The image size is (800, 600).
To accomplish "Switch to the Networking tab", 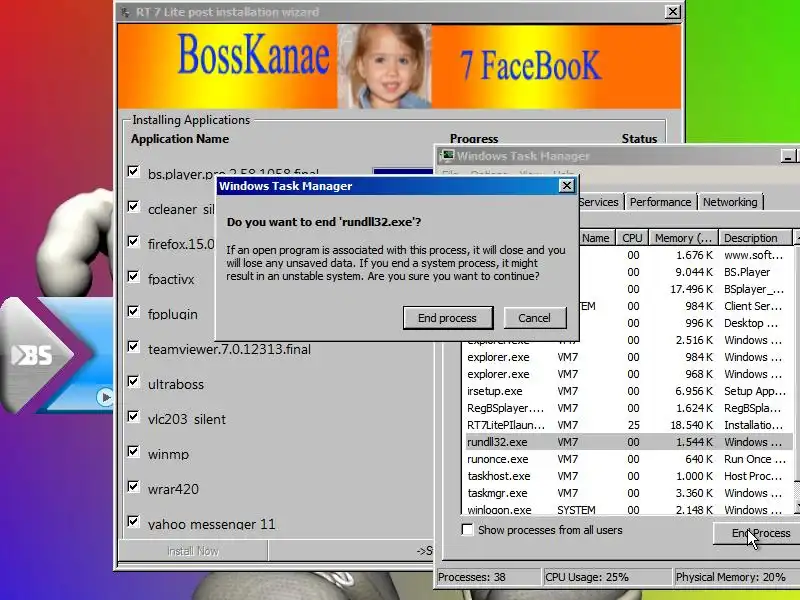I will pyautogui.click(x=730, y=202).
